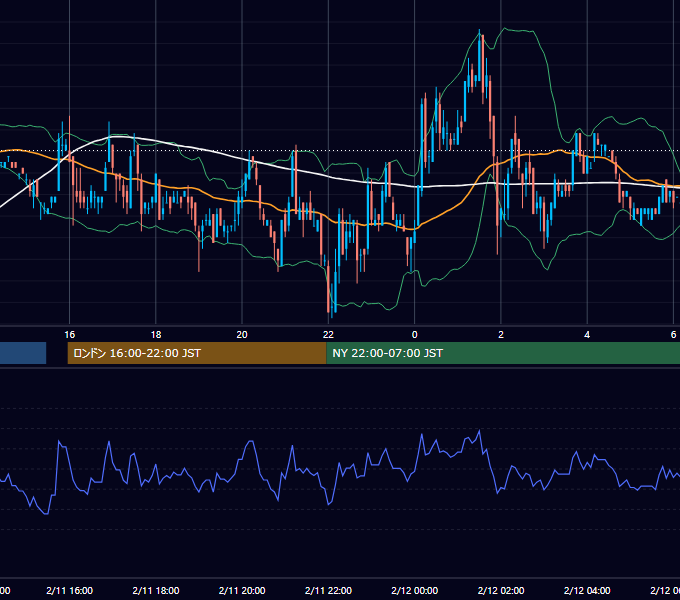Click the 2/11 18:00 date label

156,590
